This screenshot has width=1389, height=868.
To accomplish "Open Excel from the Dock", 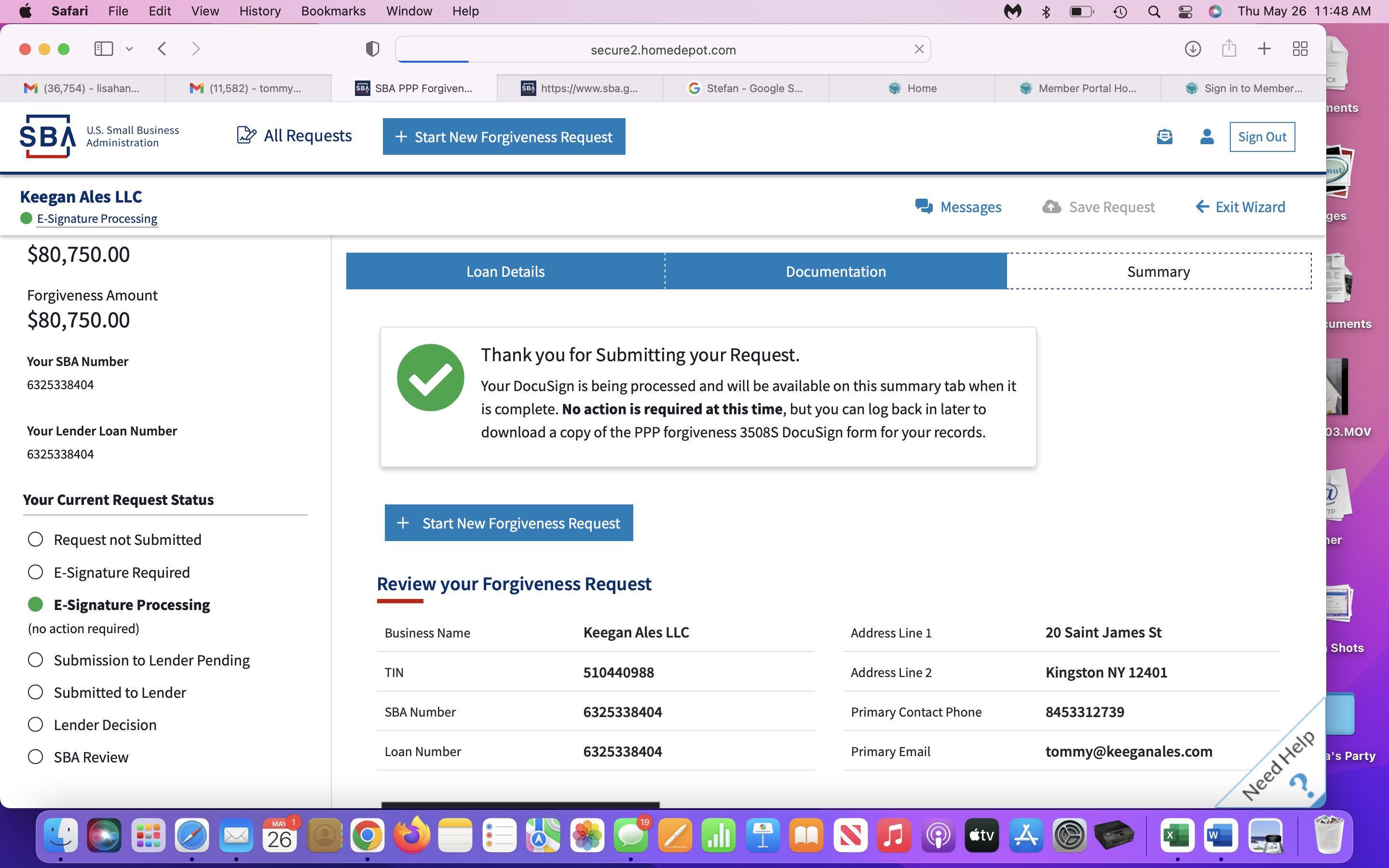I will (x=1177, y=835).
